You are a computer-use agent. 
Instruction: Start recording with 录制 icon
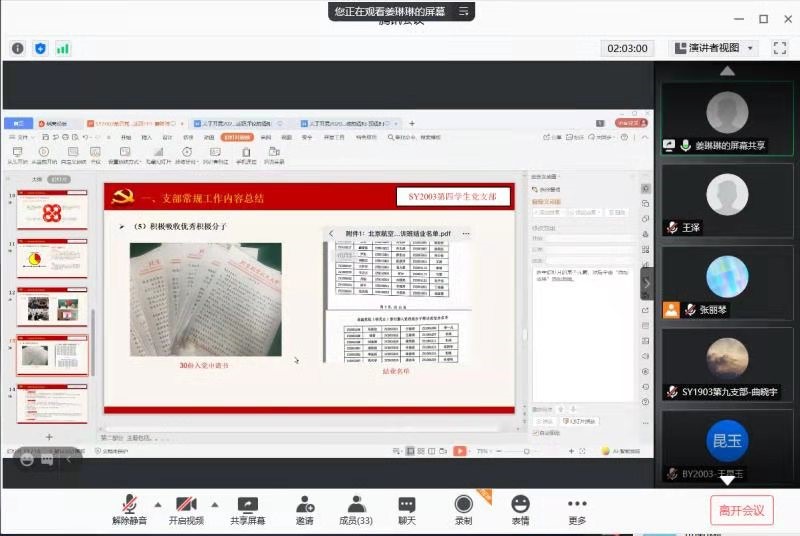[x=463, y=509]
